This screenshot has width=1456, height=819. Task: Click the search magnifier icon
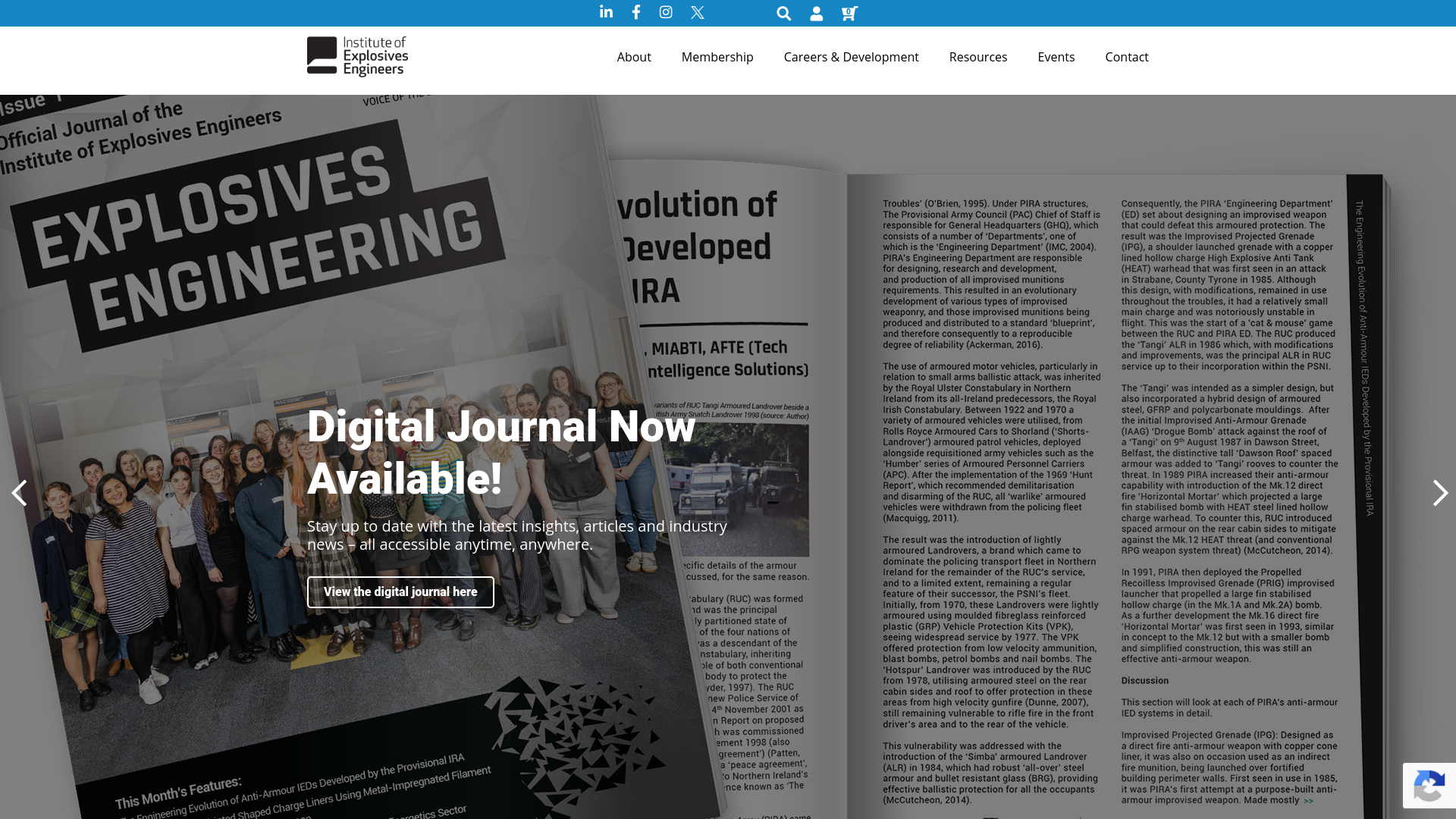tap(784, 14)
